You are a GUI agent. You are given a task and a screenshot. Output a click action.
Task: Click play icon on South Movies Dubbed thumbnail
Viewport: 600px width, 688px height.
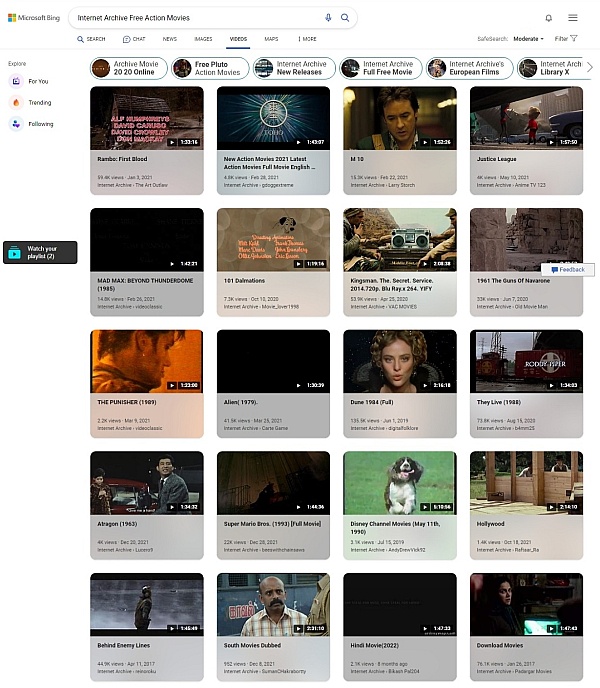click(298, 628)
